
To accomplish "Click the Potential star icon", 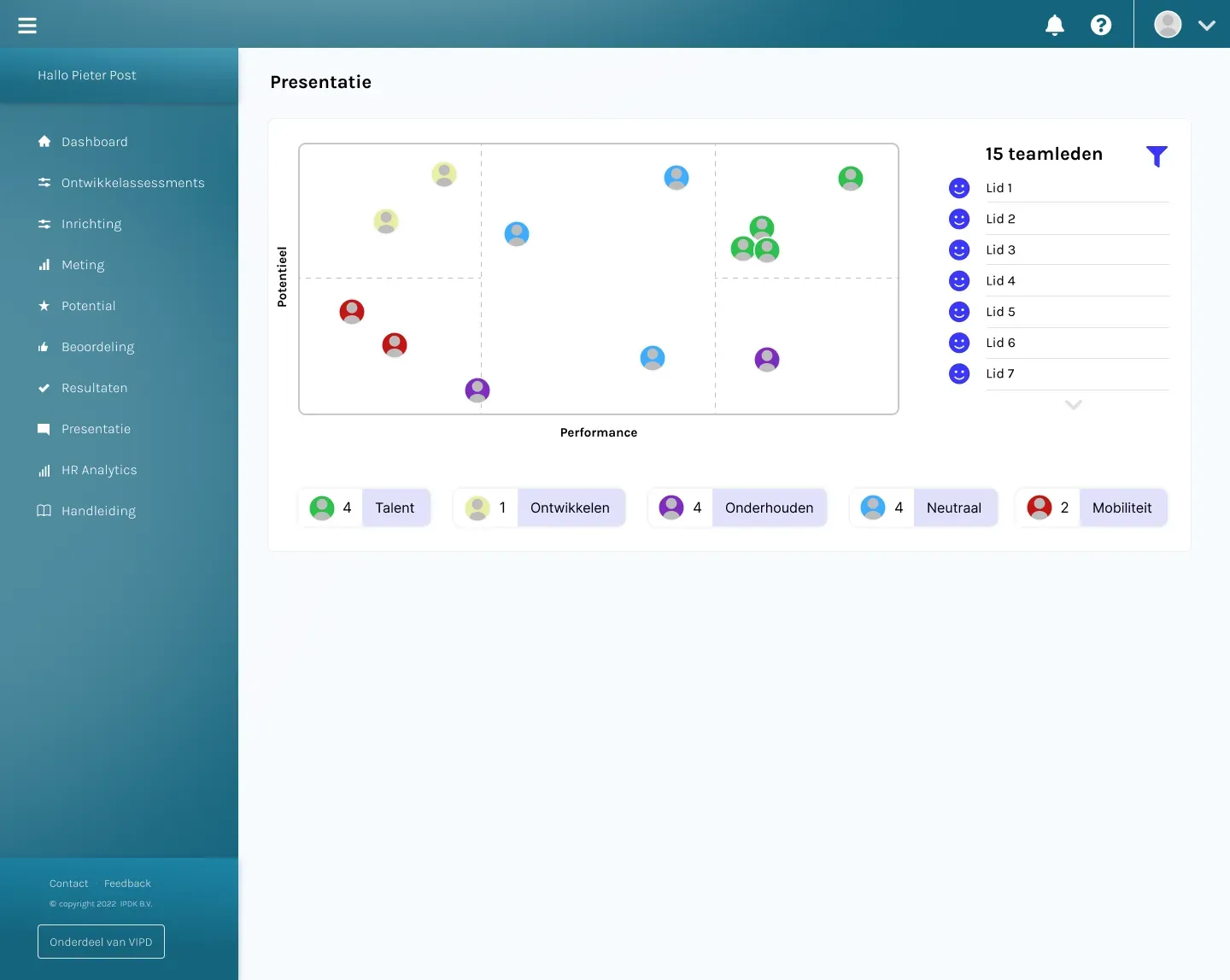I will tap(44, 306).
